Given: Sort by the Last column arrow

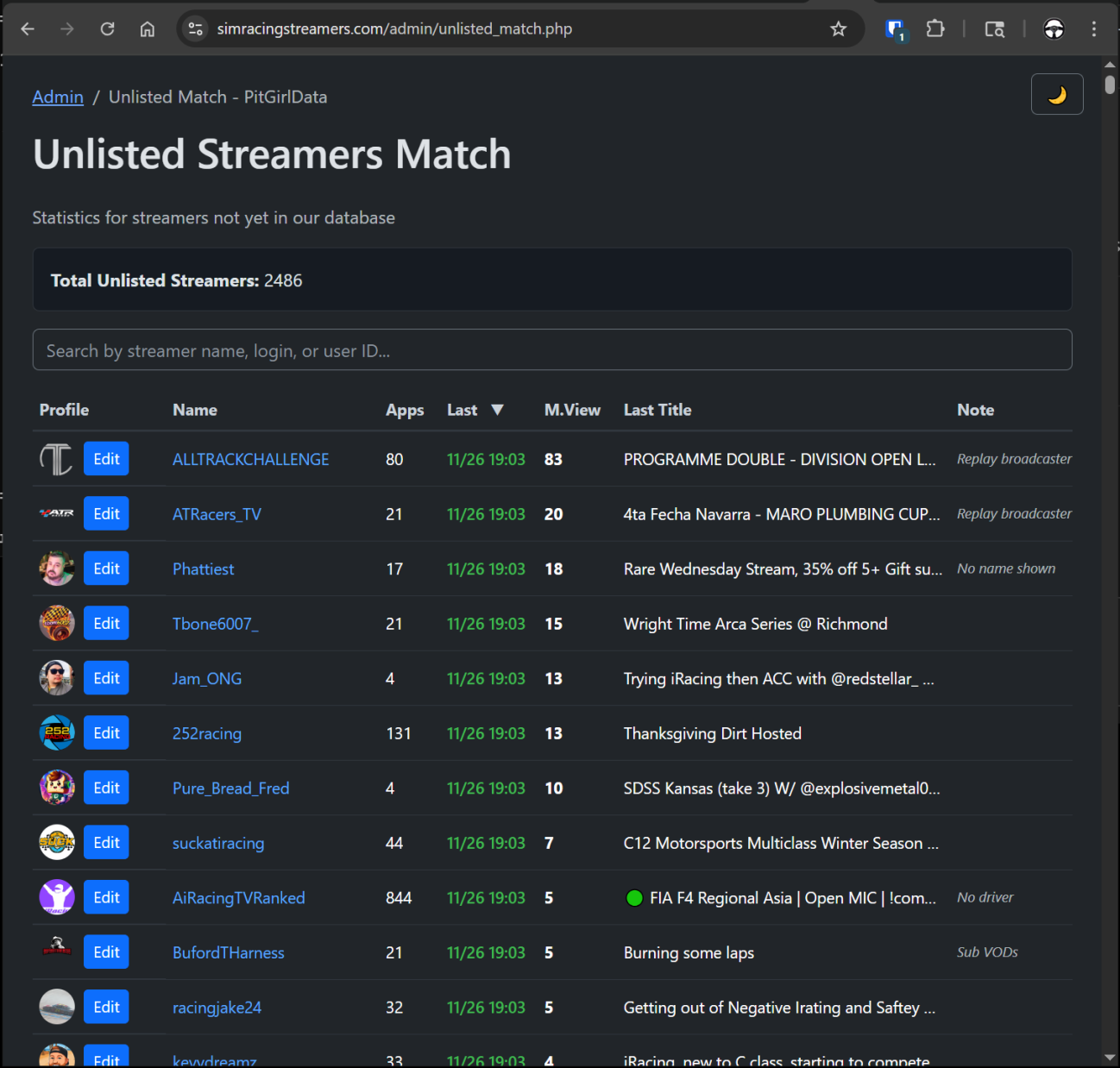Looking at the screenshot, I should pos(497,410).
